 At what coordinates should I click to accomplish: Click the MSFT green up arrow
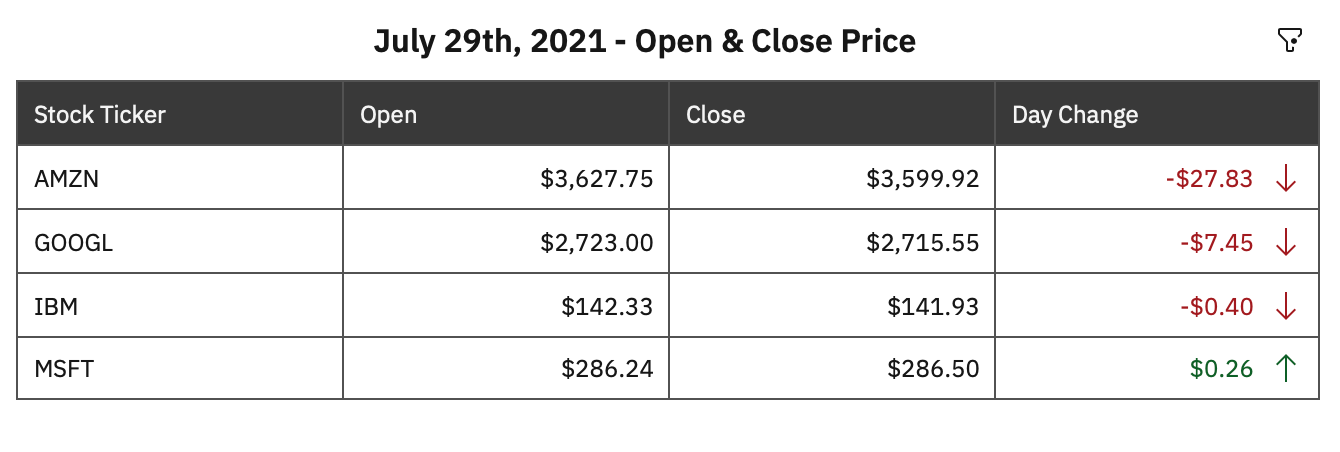tap(1286, 369)
